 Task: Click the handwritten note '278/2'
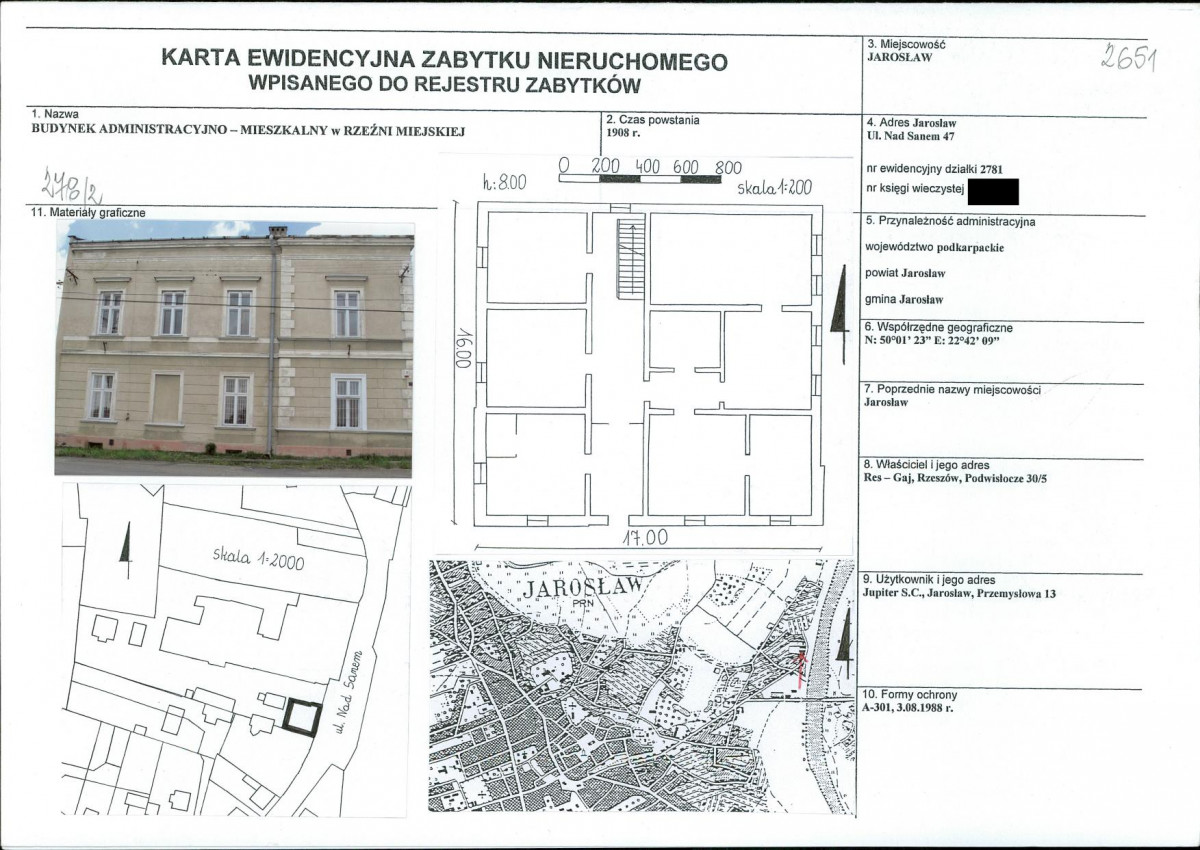[x=70, y=186]
